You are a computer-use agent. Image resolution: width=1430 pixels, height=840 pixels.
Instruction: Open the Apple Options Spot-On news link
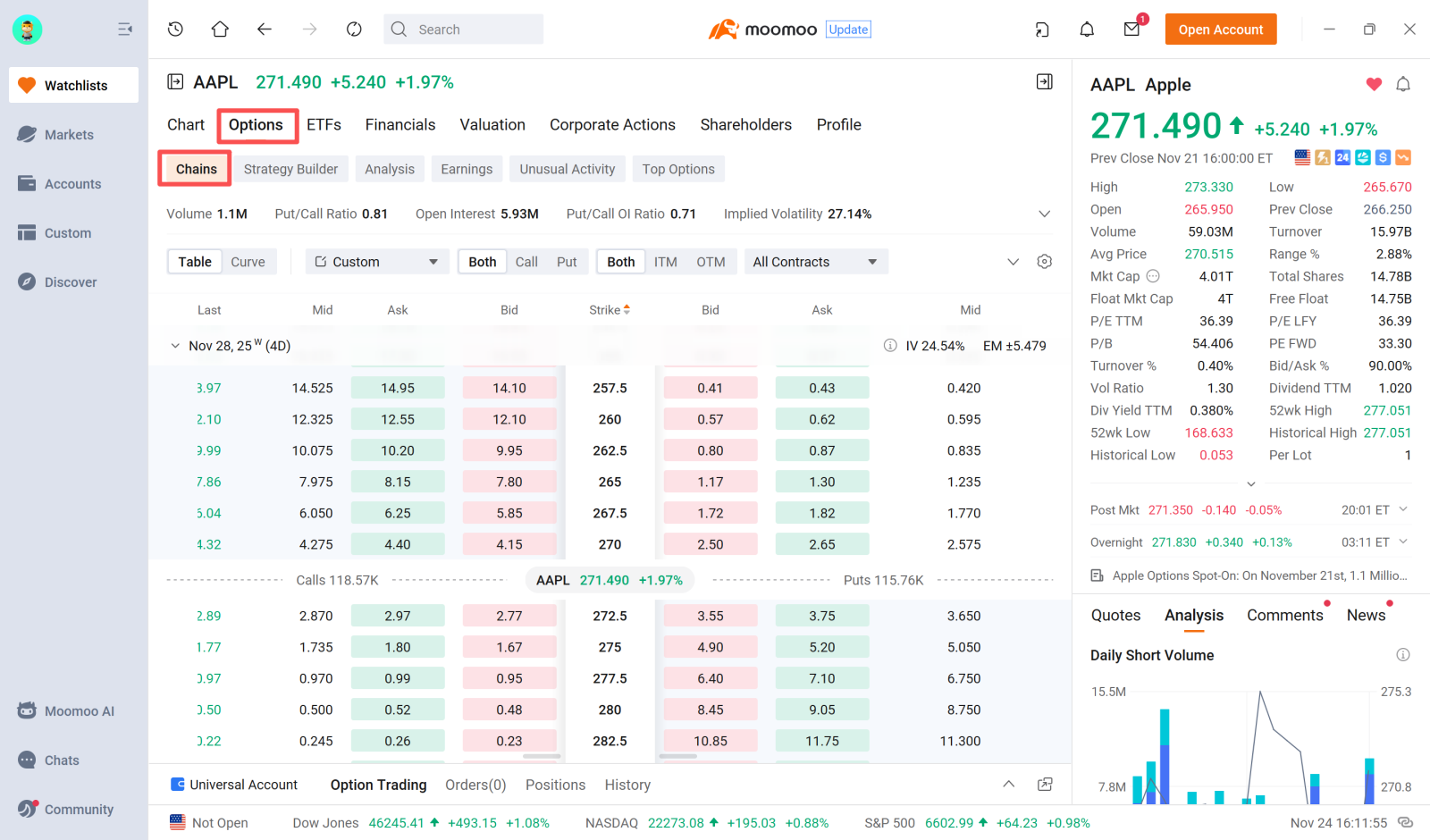(x=1258, y=575)
